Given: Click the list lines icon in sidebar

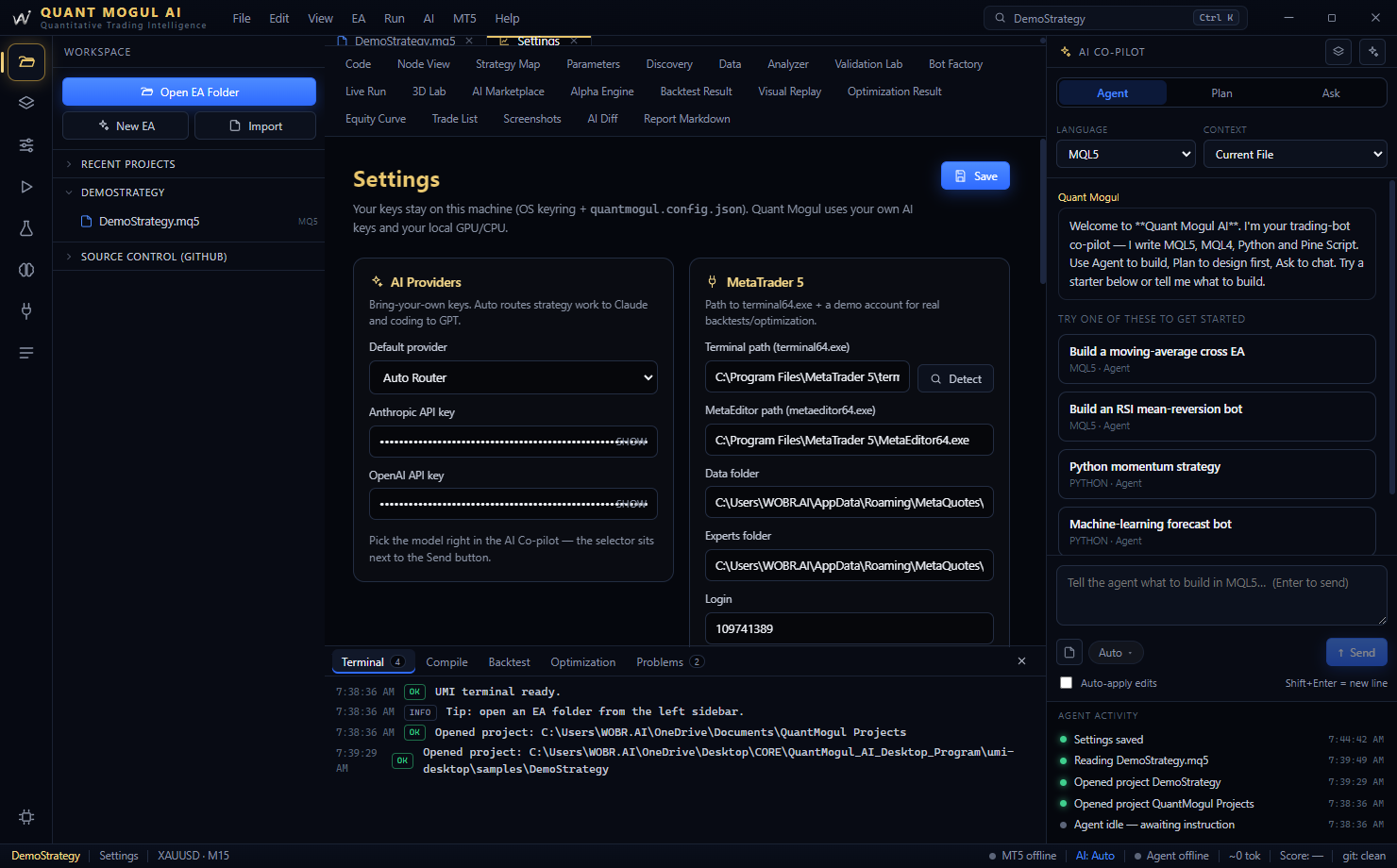Looking at the screenshot, I should (x=26, y=353).
